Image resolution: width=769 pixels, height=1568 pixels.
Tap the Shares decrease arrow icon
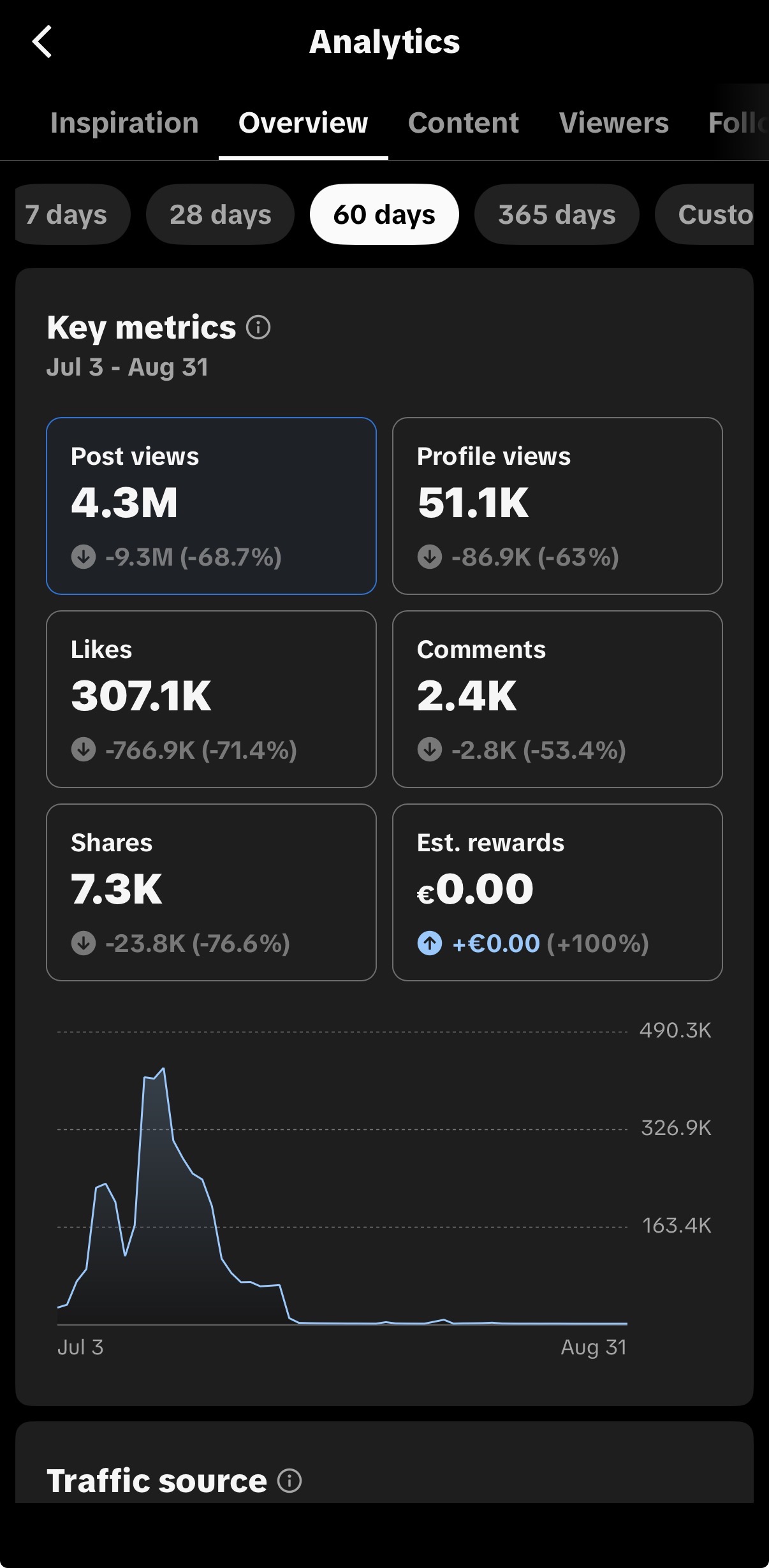click(84, 943)
